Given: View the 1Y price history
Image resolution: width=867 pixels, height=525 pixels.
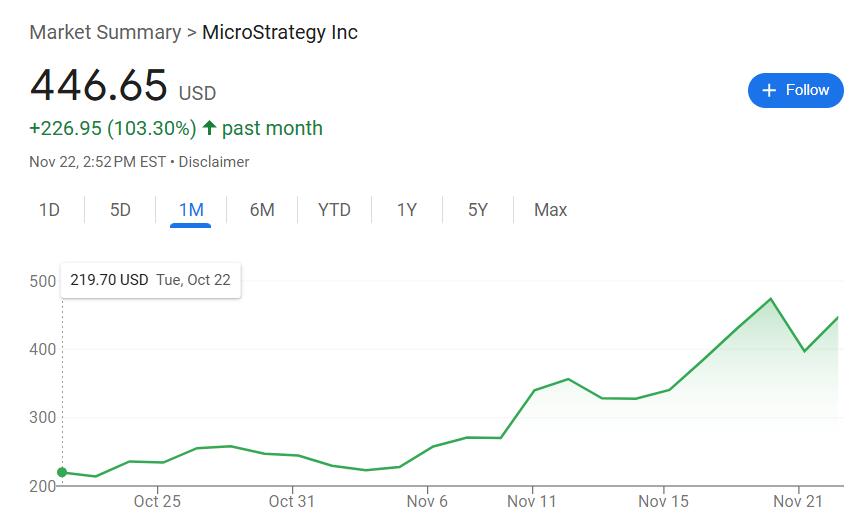Looking at the screenshot, I should tap(406, 210).
